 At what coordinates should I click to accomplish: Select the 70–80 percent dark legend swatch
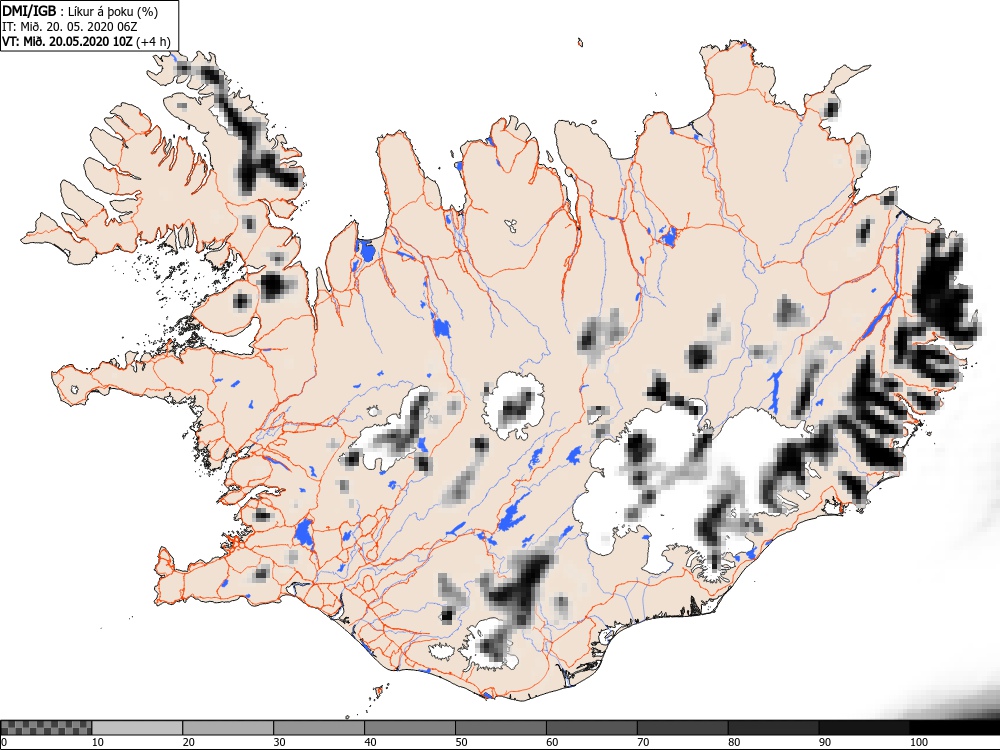tap(682, 728)
